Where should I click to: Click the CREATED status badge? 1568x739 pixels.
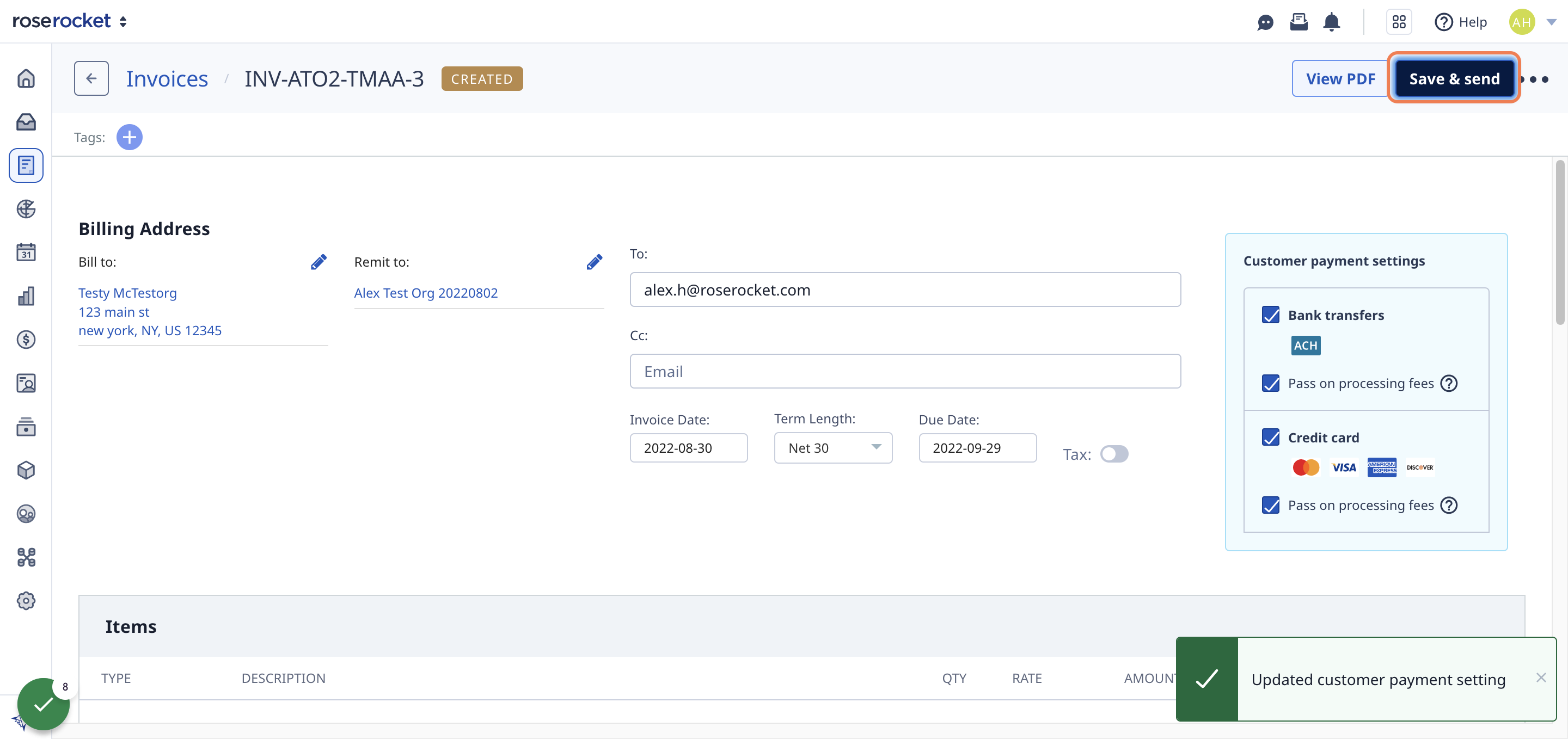pos(481,79)
